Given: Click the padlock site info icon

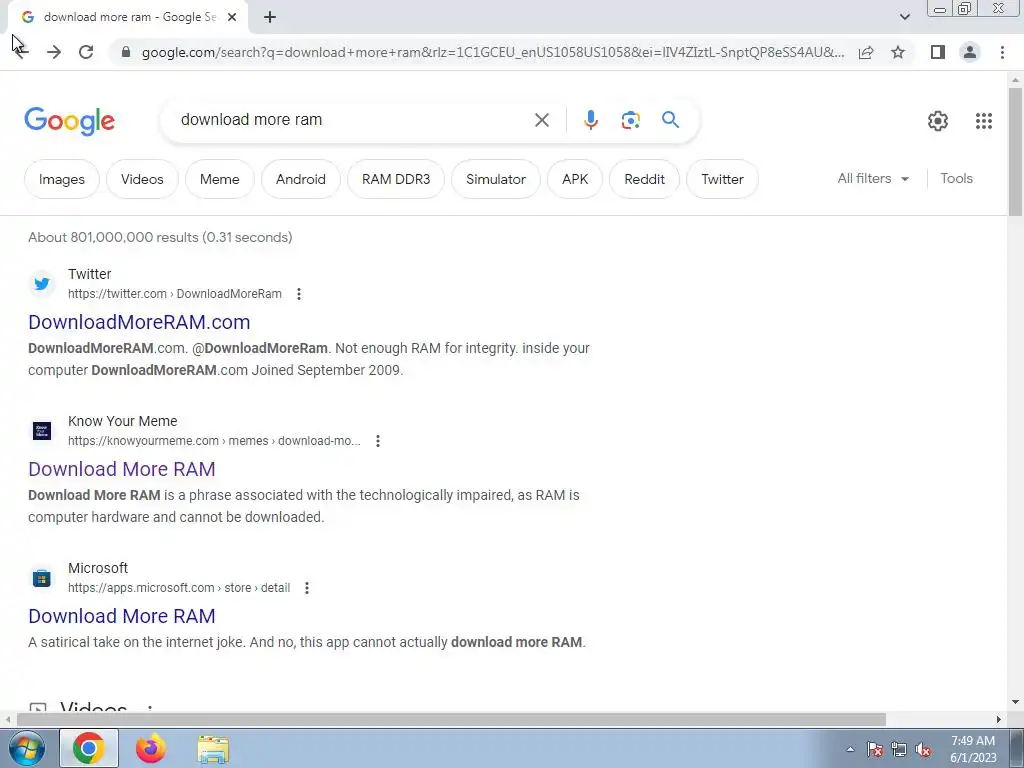Looking at the screenshot, I should pos(126,52).
